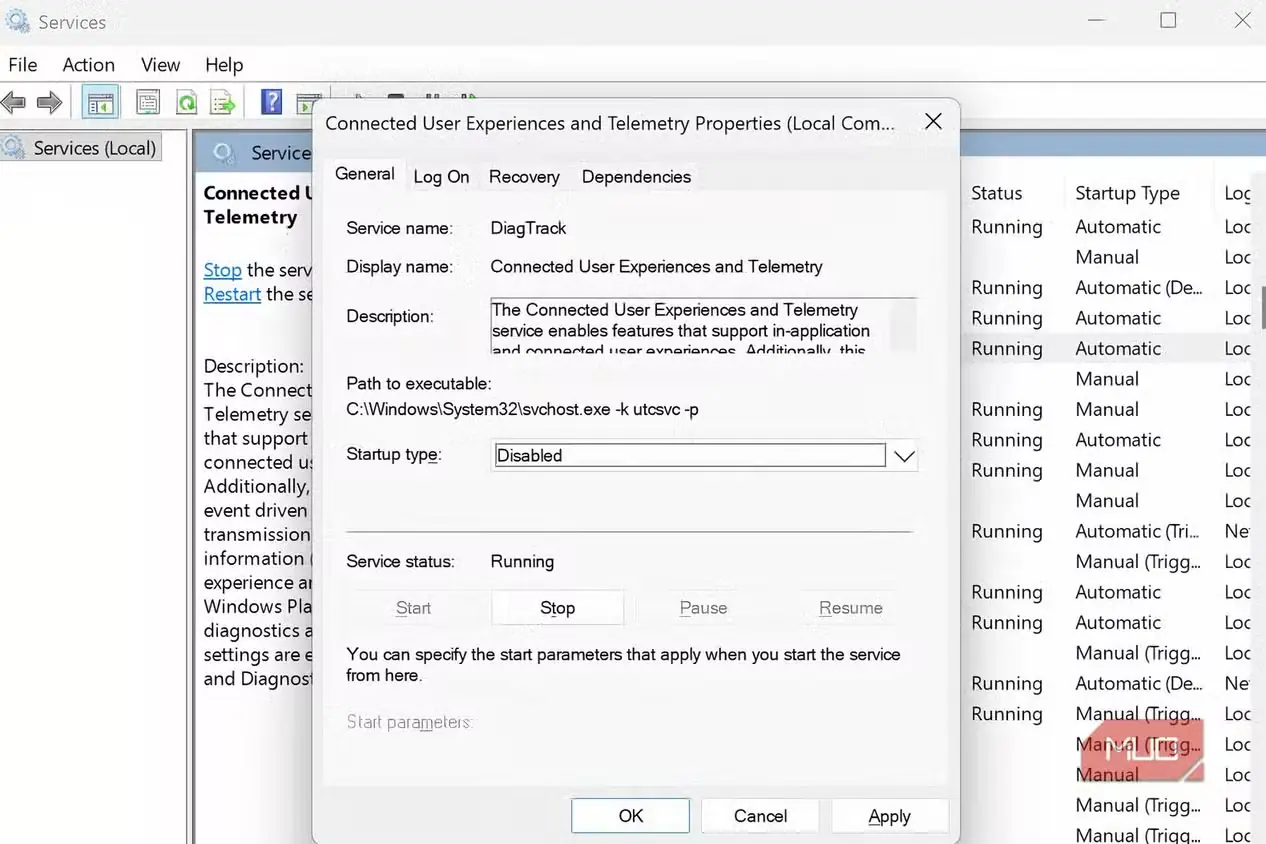Click the Apply button
Viewport: 1266px width, 844px height.
point(889,816)
